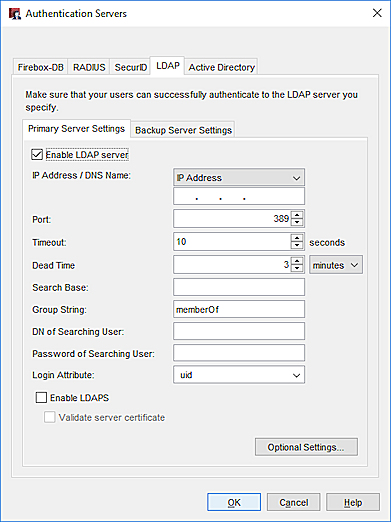Click the Group String field
The height and width of the screenshot is (522, 391).
click(x=239, y=309)
